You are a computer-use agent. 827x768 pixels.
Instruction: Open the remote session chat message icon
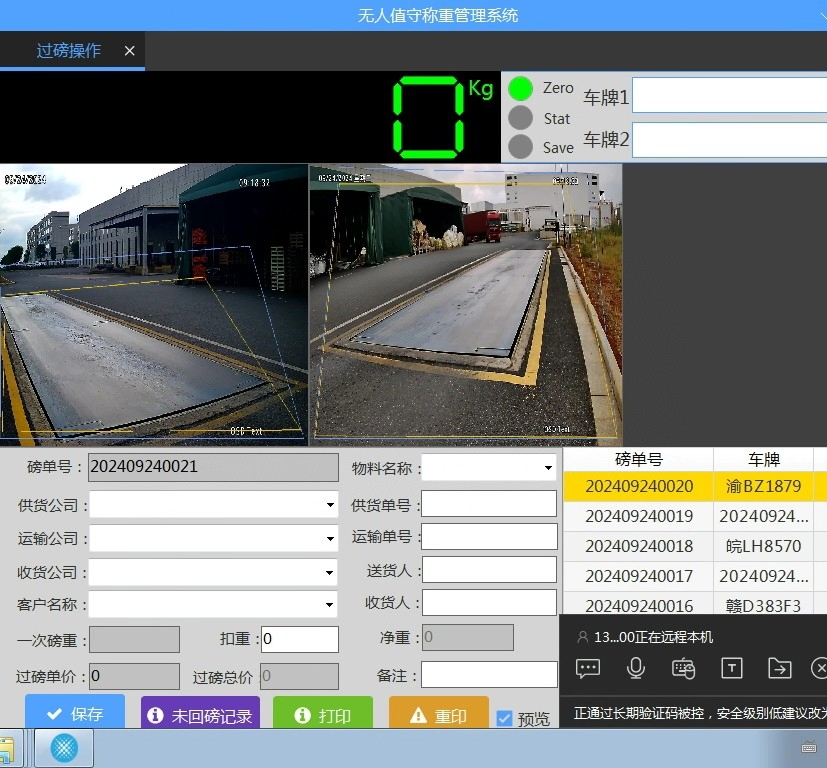coord(588,668)
